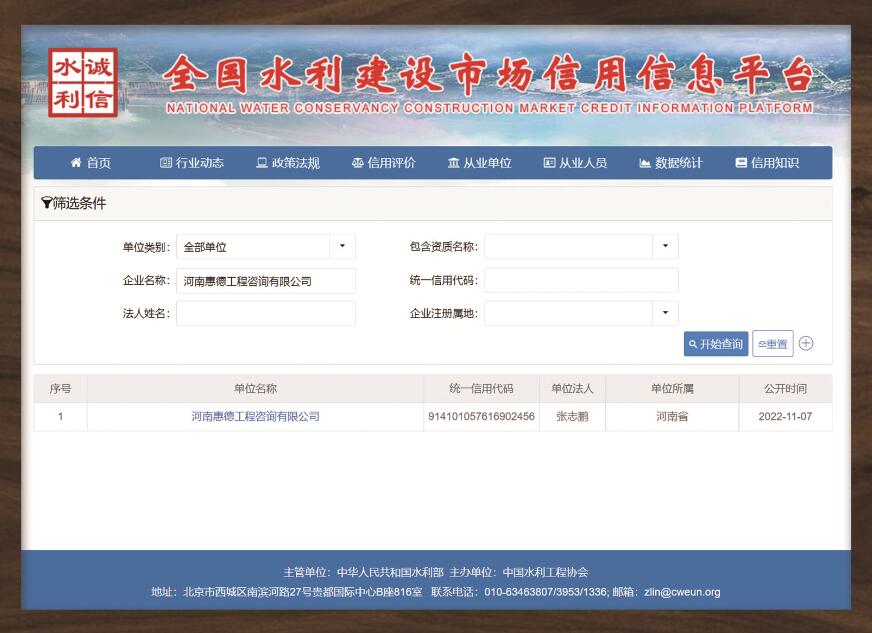Screen dimensions: 872x633
Task: Click the 筛选条件 panel header
Action: [433, 204]
